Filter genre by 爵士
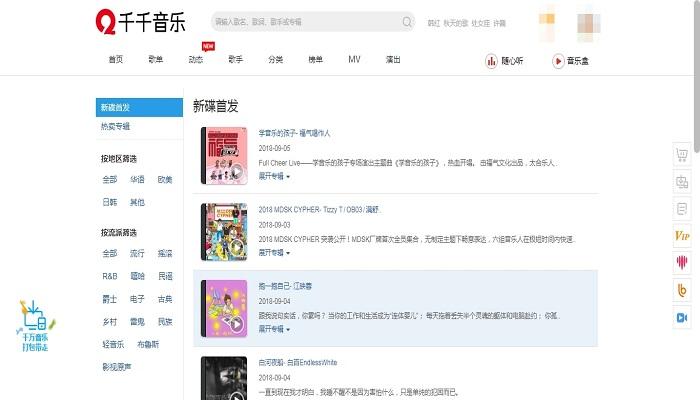The image size is (700, 400). [x=110, y=299]
